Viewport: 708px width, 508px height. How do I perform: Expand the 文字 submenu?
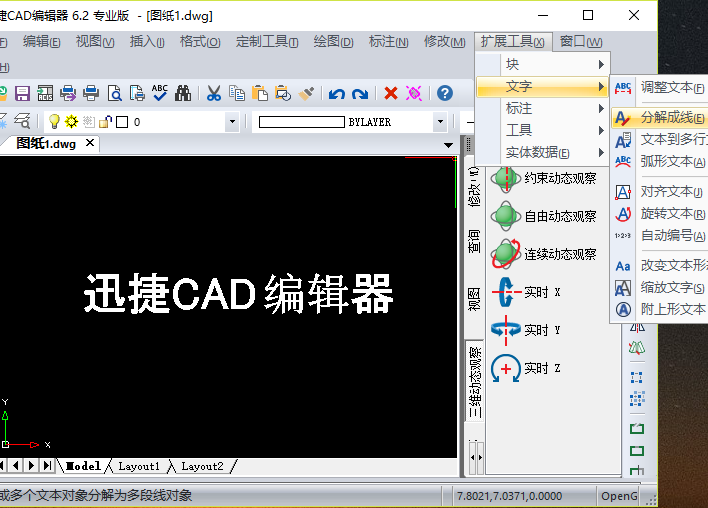(x=543, y=86)
